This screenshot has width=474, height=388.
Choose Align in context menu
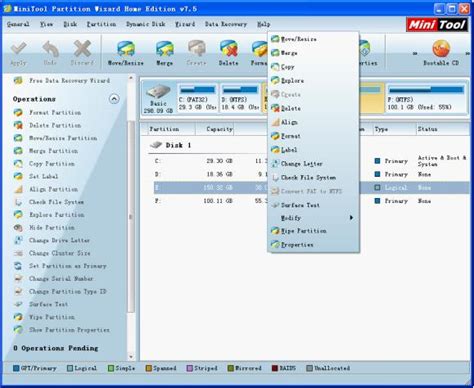click(313, 122)
